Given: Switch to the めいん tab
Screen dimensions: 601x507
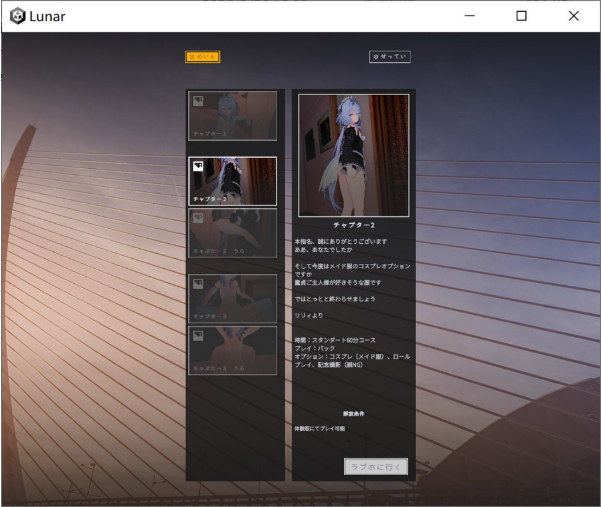Looking at the screenshot, I should 202,57.
